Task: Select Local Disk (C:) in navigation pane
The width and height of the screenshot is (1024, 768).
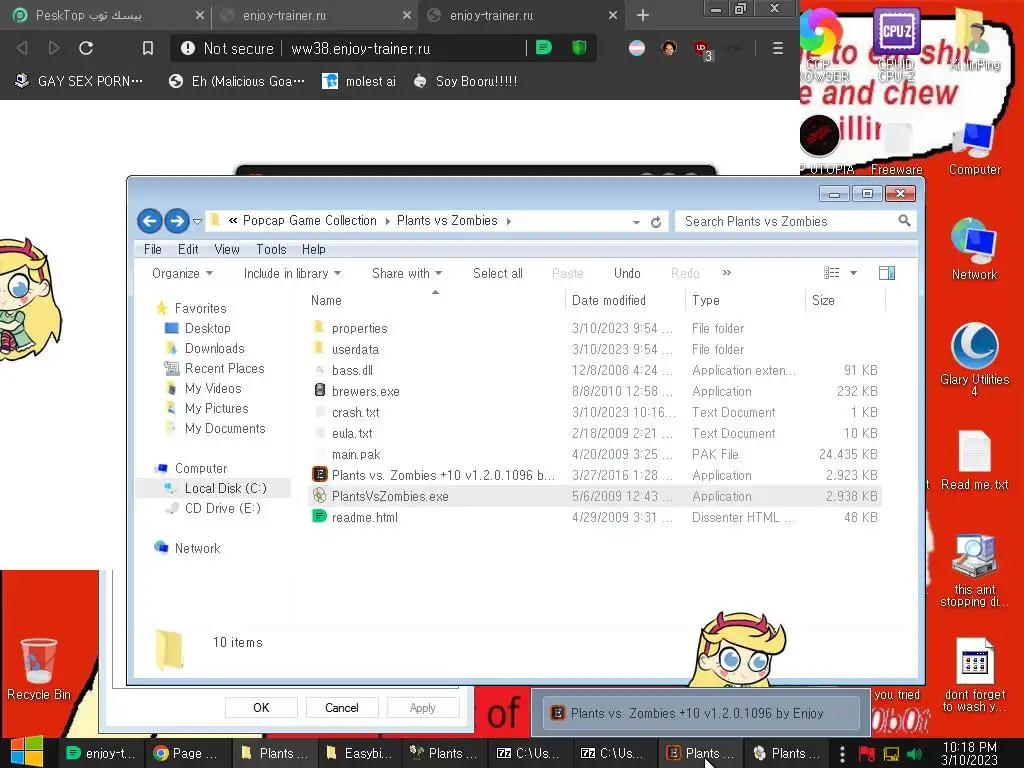Action: click(x=225, y=488)
